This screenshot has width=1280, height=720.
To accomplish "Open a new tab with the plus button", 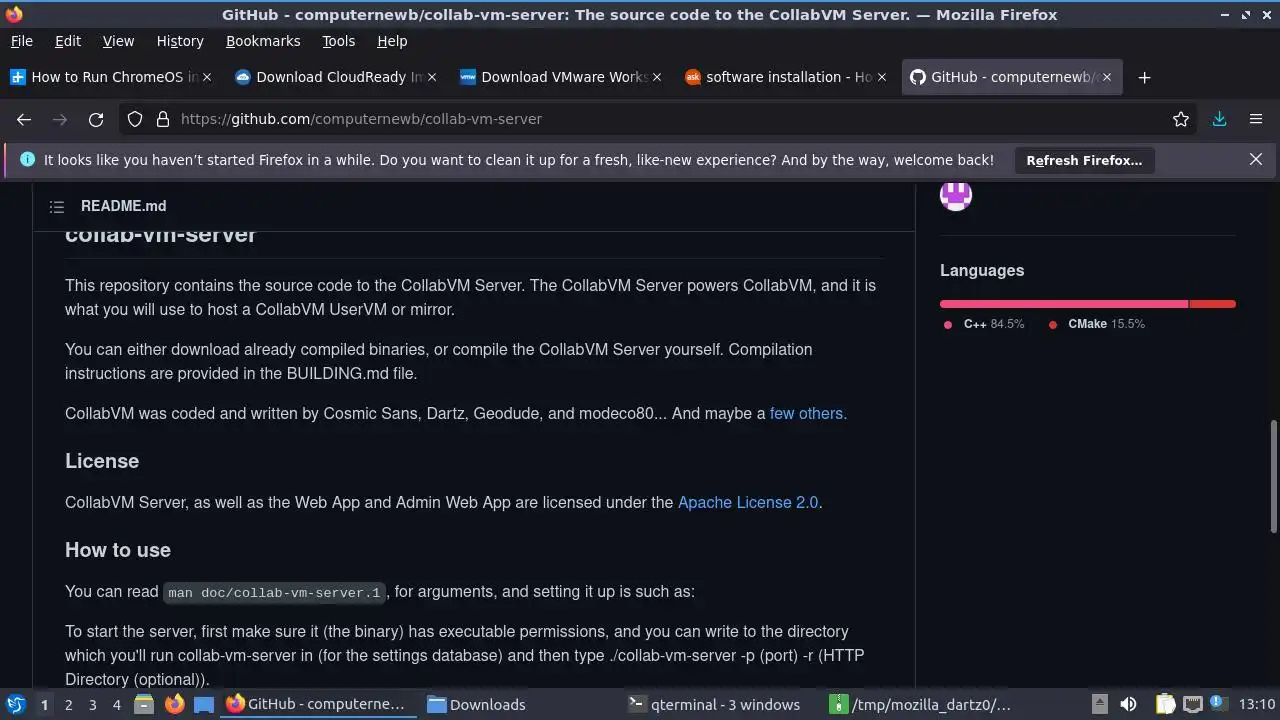I will point(1145,77).
